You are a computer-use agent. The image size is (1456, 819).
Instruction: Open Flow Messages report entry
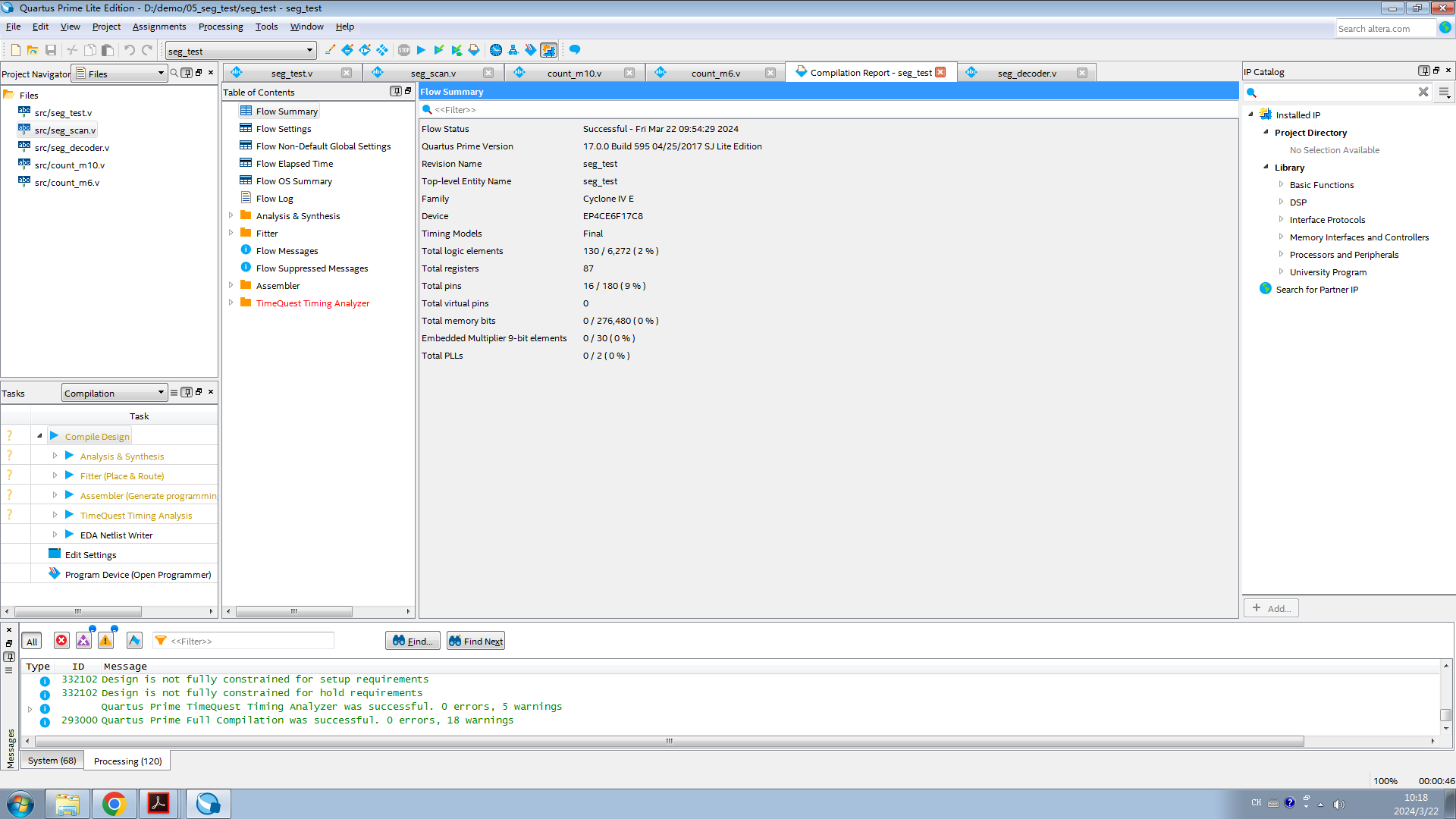pos(287,251)
